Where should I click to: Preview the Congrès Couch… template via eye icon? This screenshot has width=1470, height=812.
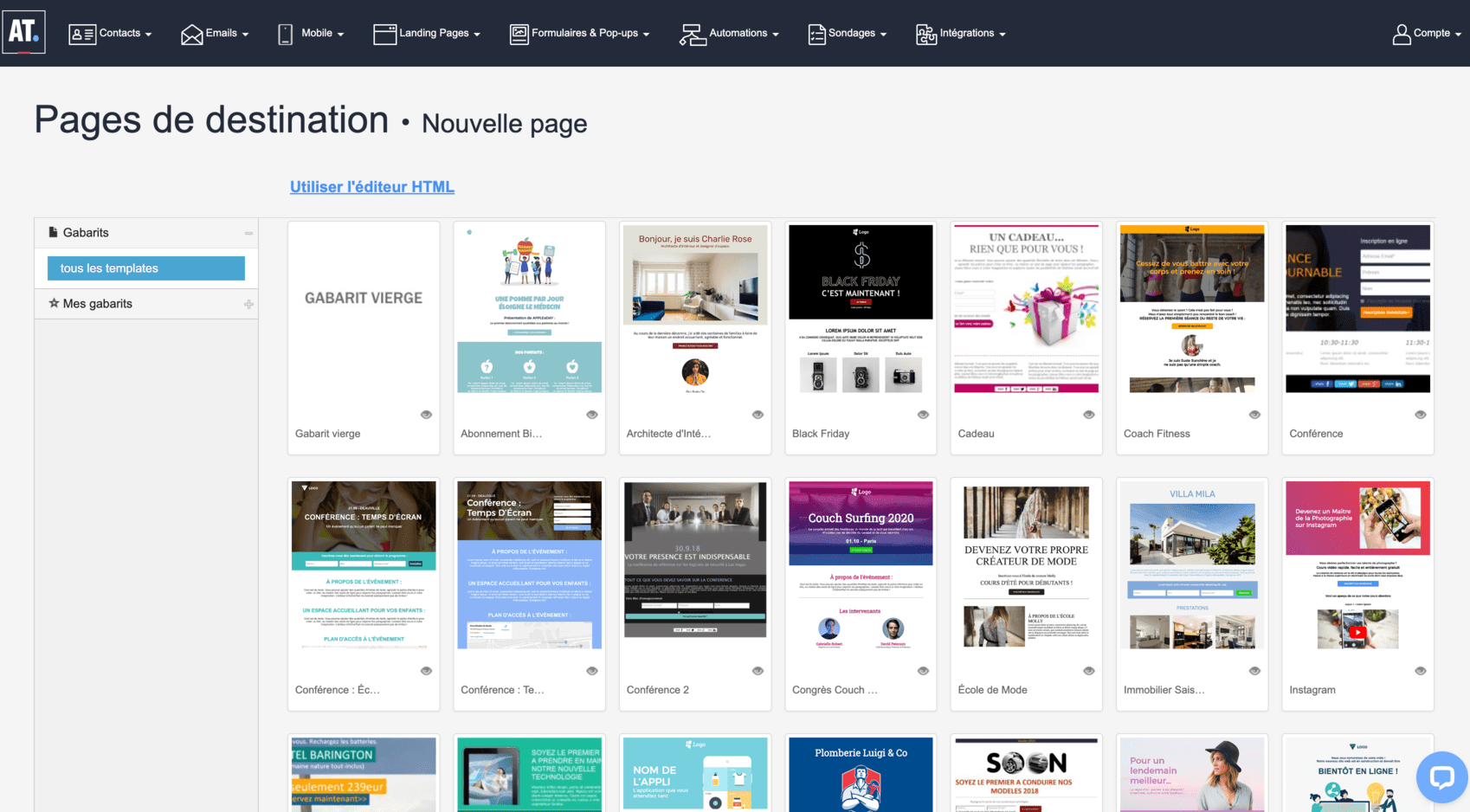tap(923, 671)
